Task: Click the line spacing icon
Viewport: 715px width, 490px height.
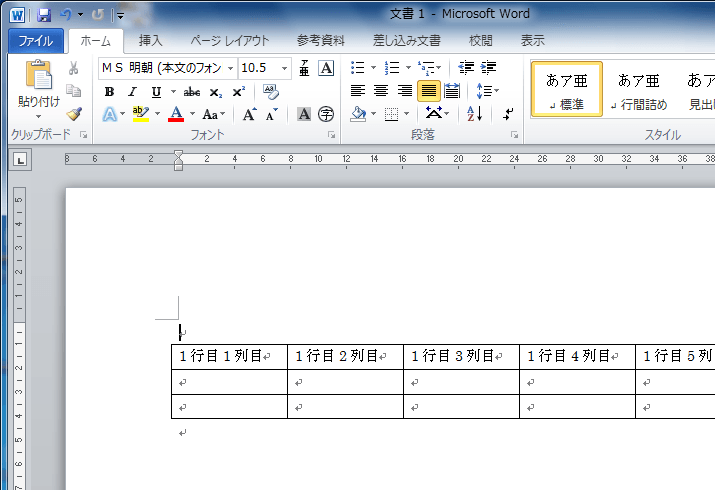Action: (484, 91)
